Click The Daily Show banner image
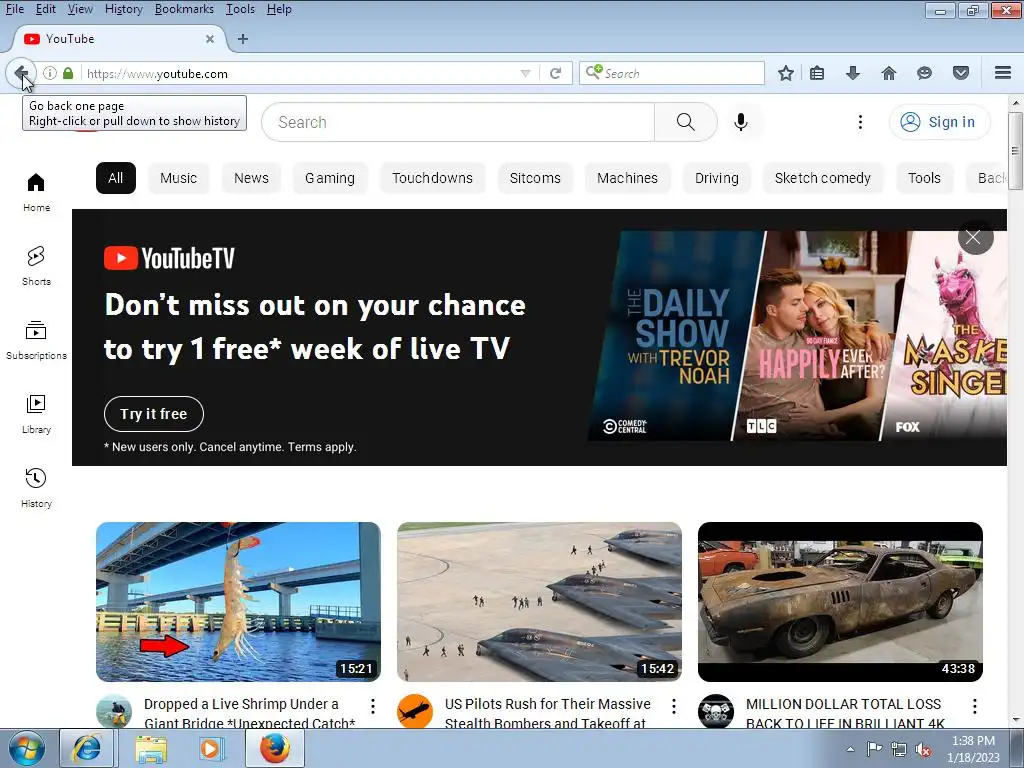This screenshot has height=768, width=1024. [677, 336]
